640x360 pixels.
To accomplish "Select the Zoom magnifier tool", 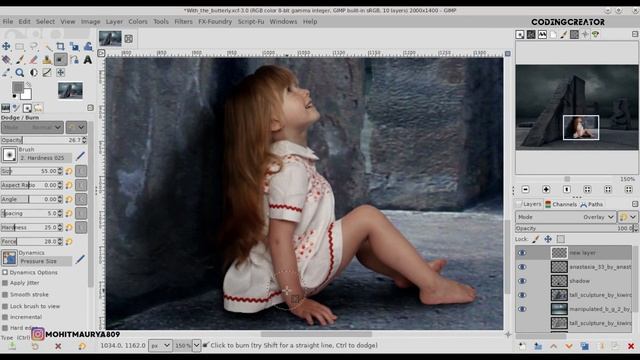I will click(x=20, y=73).
